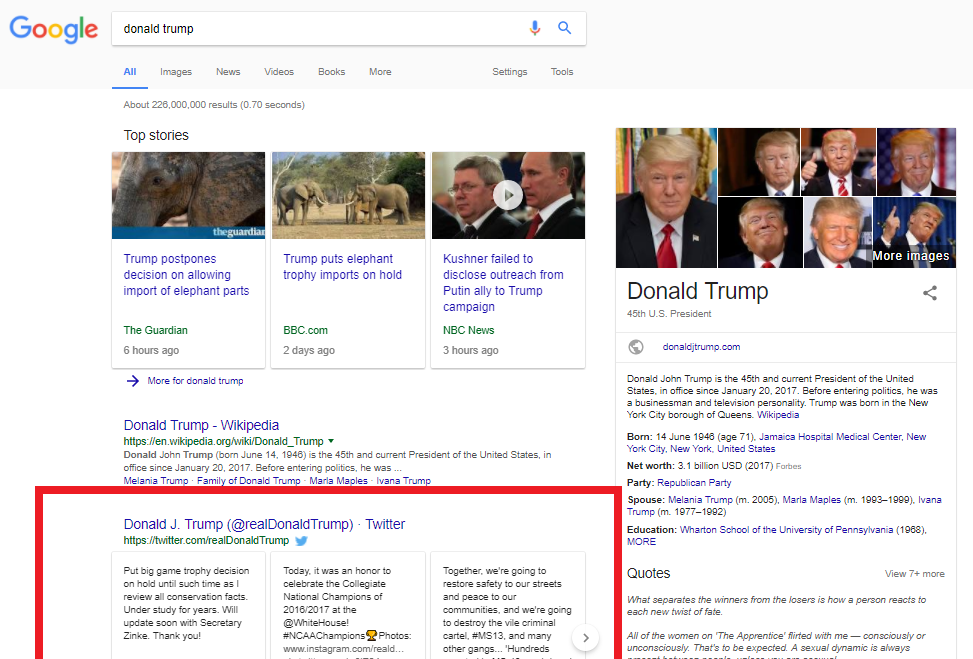Open the Settings menu
Screen dimensions: 973x659
click(509, 72)
